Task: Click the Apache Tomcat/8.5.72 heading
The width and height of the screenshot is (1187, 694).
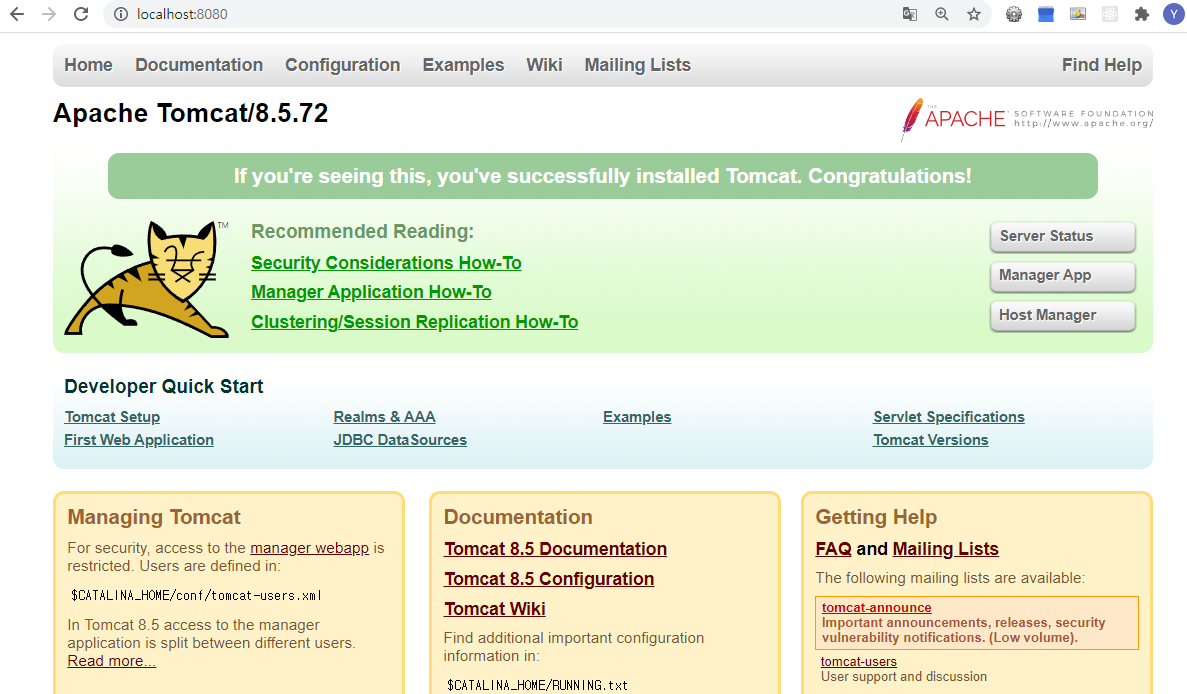Action: 191,114
